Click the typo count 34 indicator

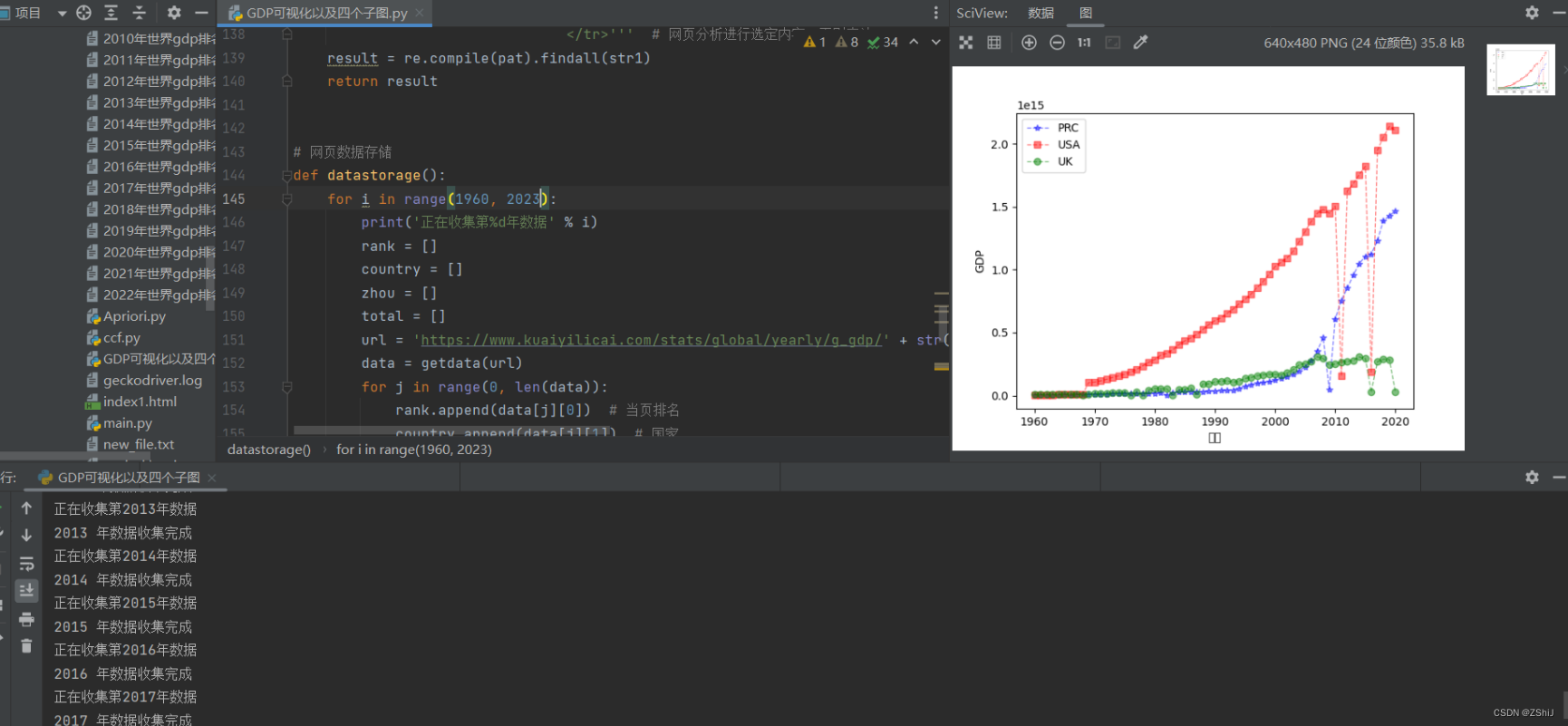(883, 42)
